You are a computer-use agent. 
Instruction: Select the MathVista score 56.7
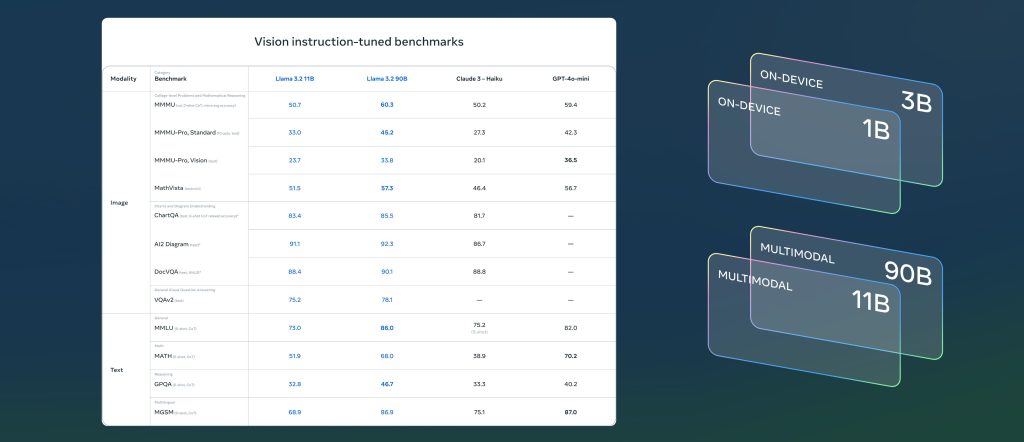click(x=571, y=188)
